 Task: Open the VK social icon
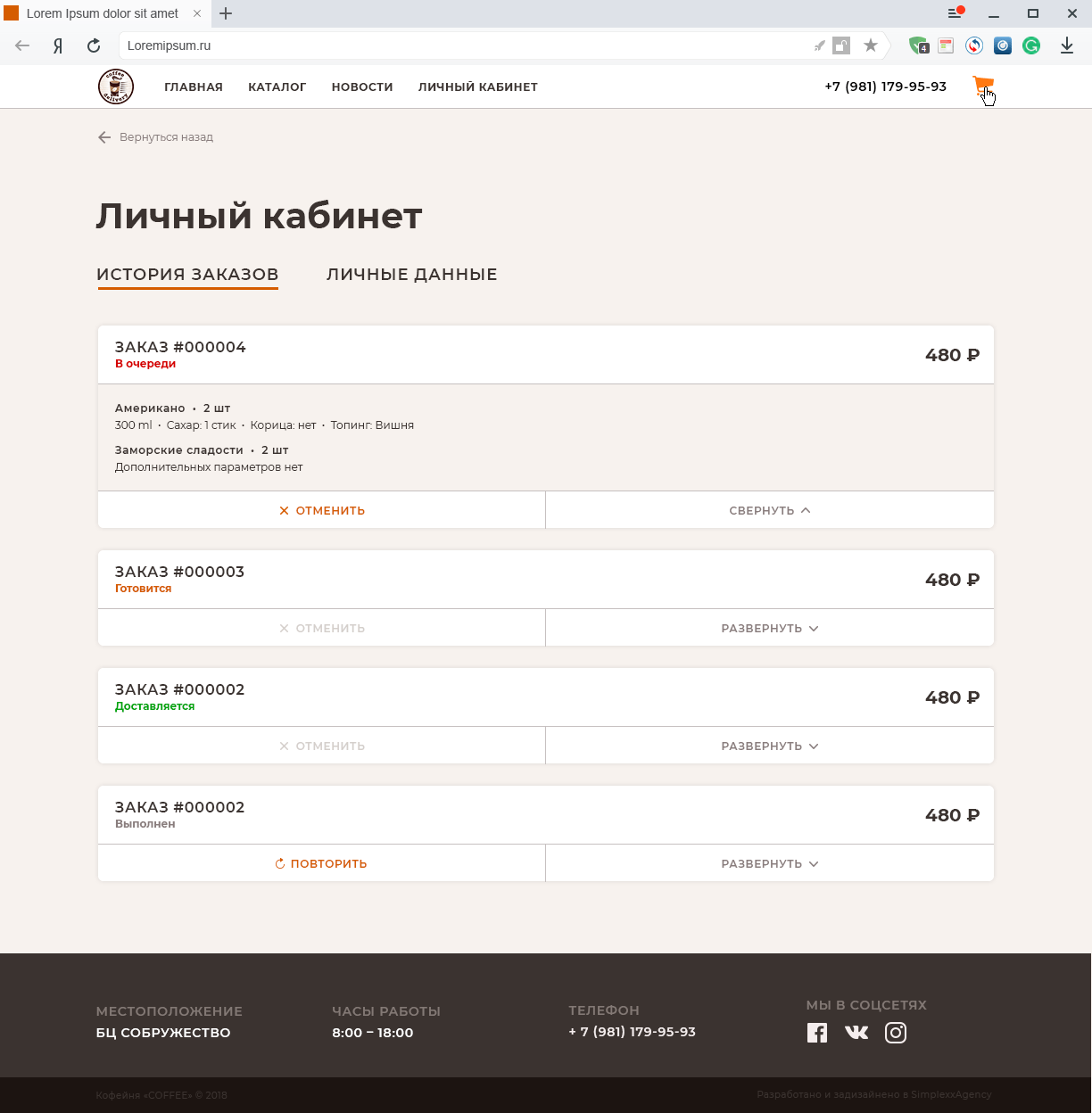(856, 1033)
